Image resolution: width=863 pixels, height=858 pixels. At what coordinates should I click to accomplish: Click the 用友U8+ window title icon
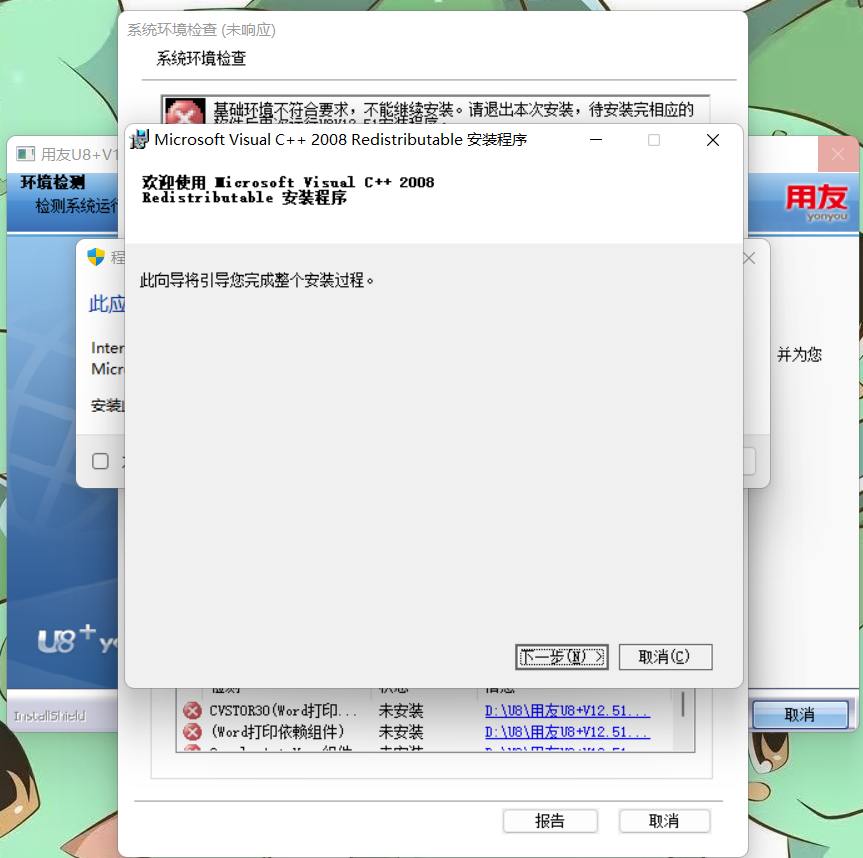[x=25, y=154]
